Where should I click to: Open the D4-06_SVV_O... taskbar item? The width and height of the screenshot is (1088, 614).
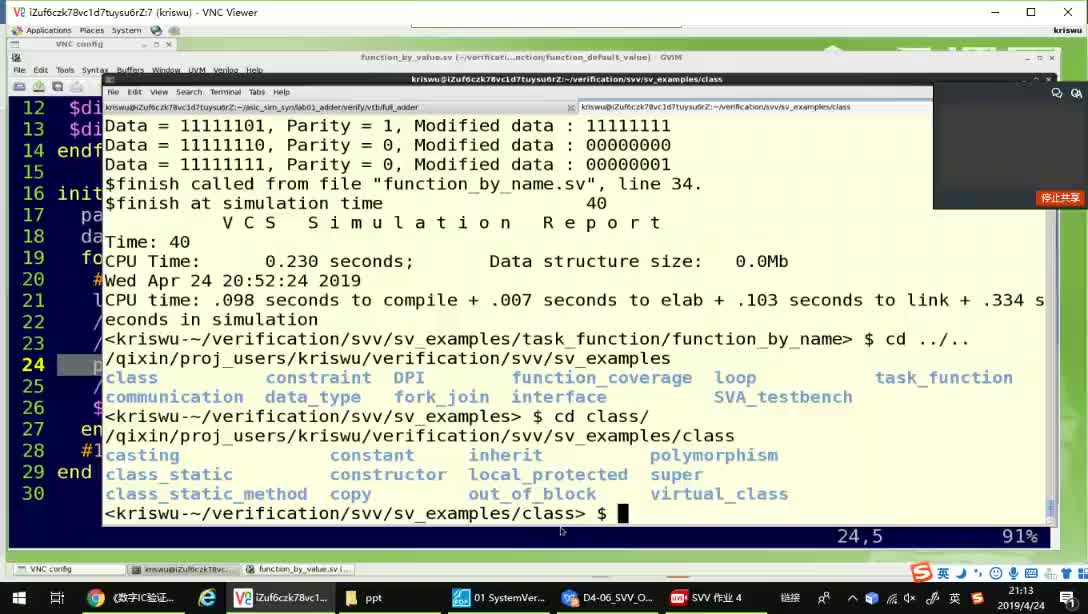[608, 597]
